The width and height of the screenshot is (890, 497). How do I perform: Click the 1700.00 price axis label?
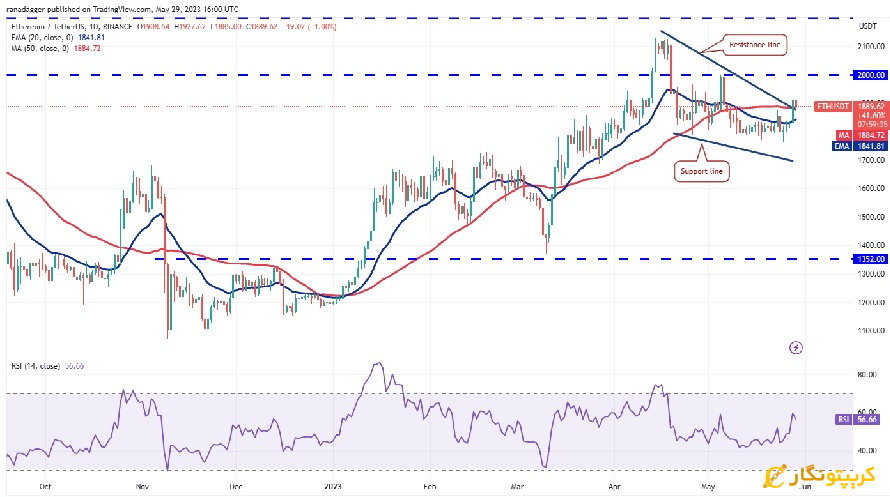tap(871, 161)
